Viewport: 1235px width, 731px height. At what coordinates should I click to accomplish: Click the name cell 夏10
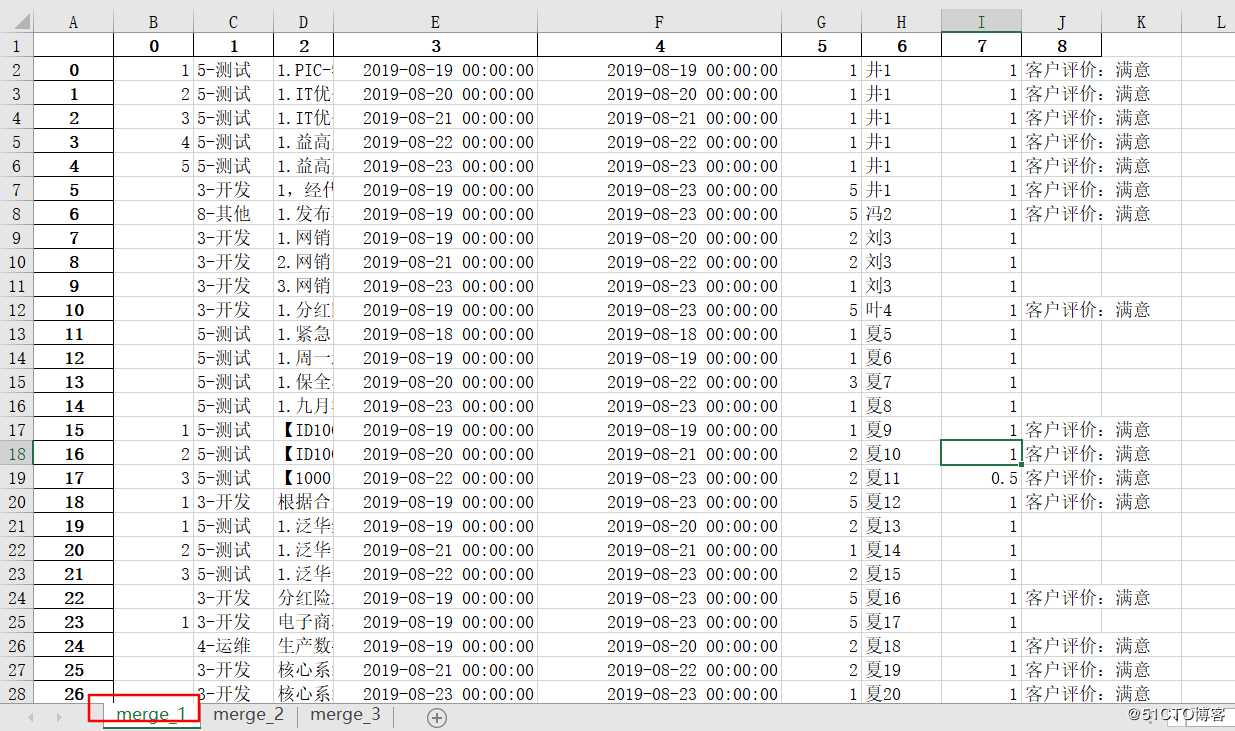(902, 454)
